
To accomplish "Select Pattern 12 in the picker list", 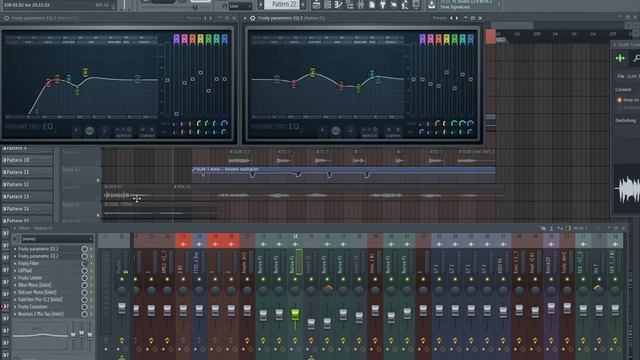I will pyautogui.click(x=27, y=184).
